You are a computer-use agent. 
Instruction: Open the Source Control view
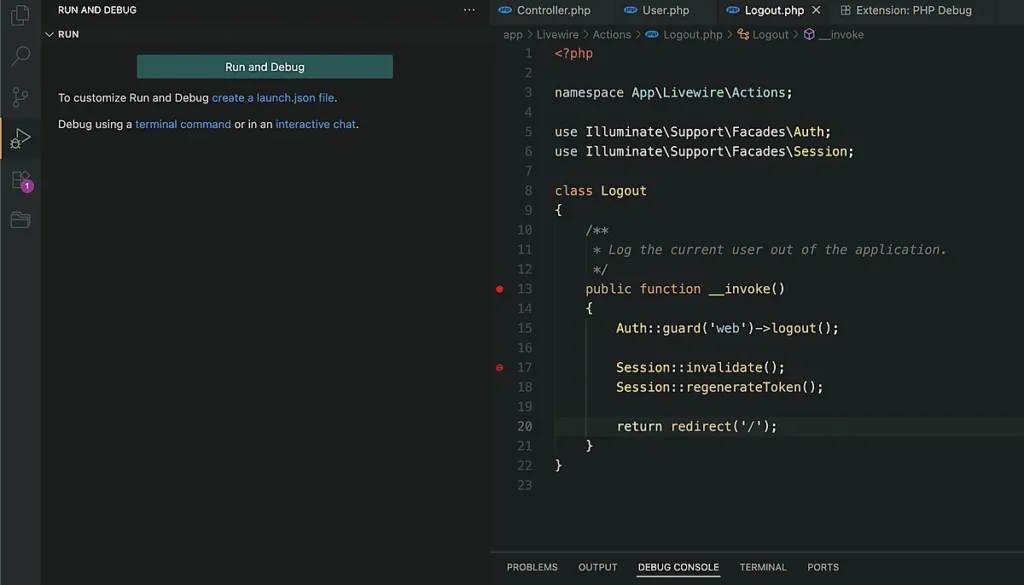[x=20, y=97]
